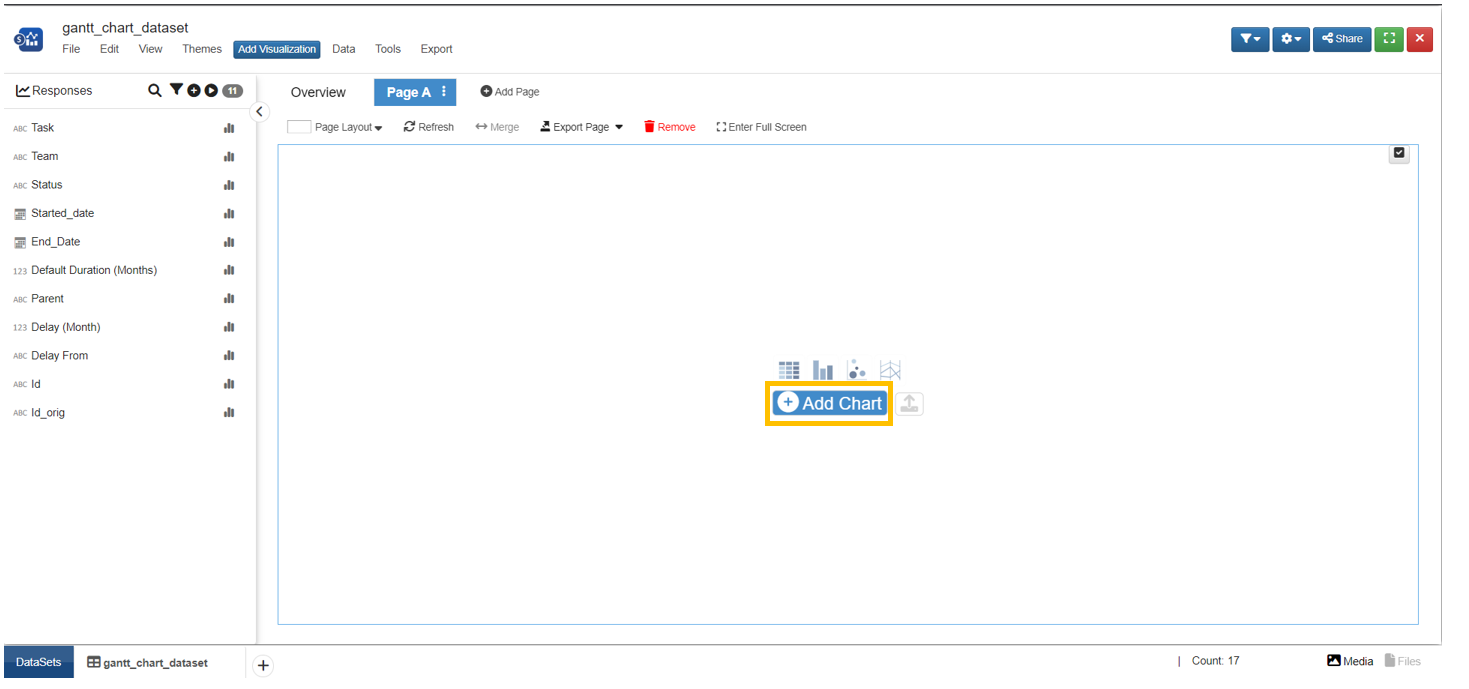Open the Page Layout dropdown

click(x=335, y=127)
